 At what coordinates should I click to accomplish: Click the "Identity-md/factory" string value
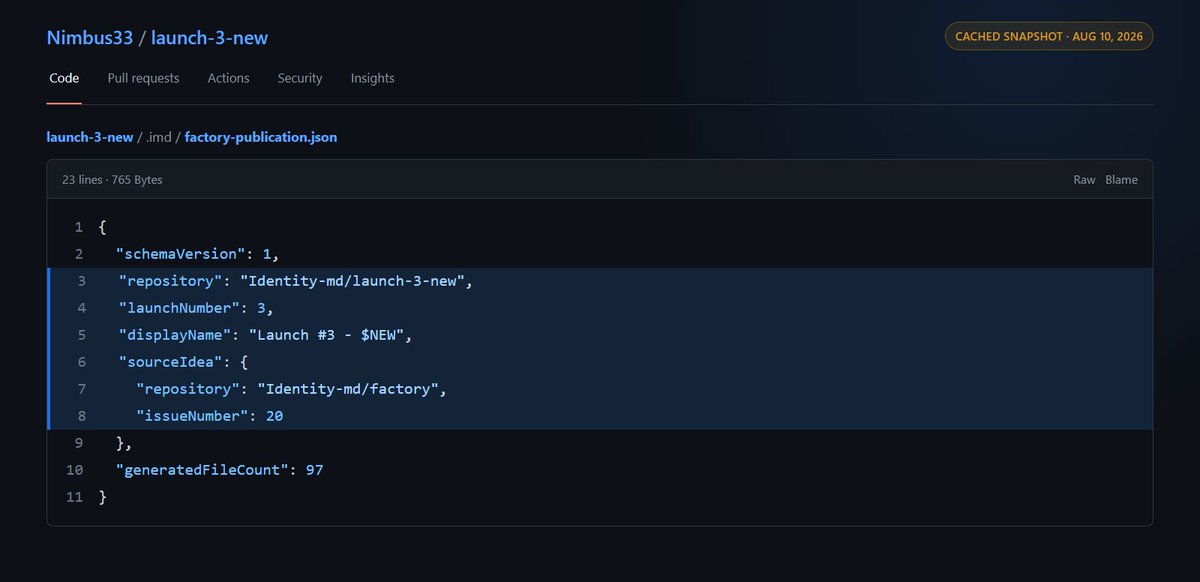(347, 389)
